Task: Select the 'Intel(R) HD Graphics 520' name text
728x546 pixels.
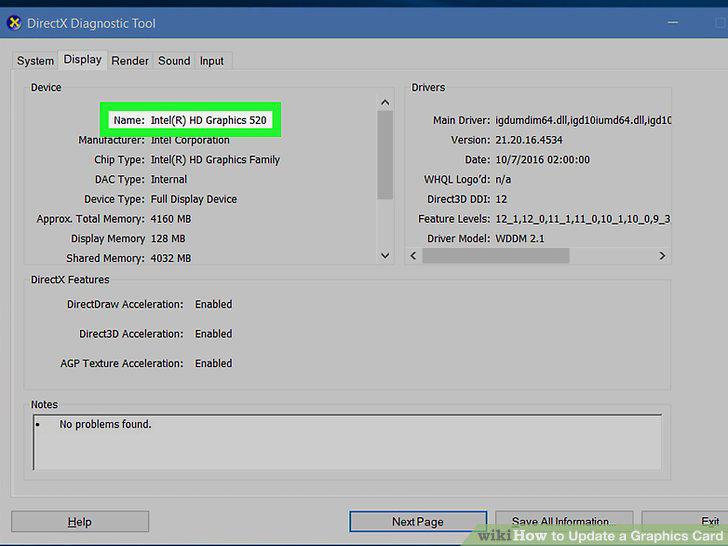Action: coord(208,120)
